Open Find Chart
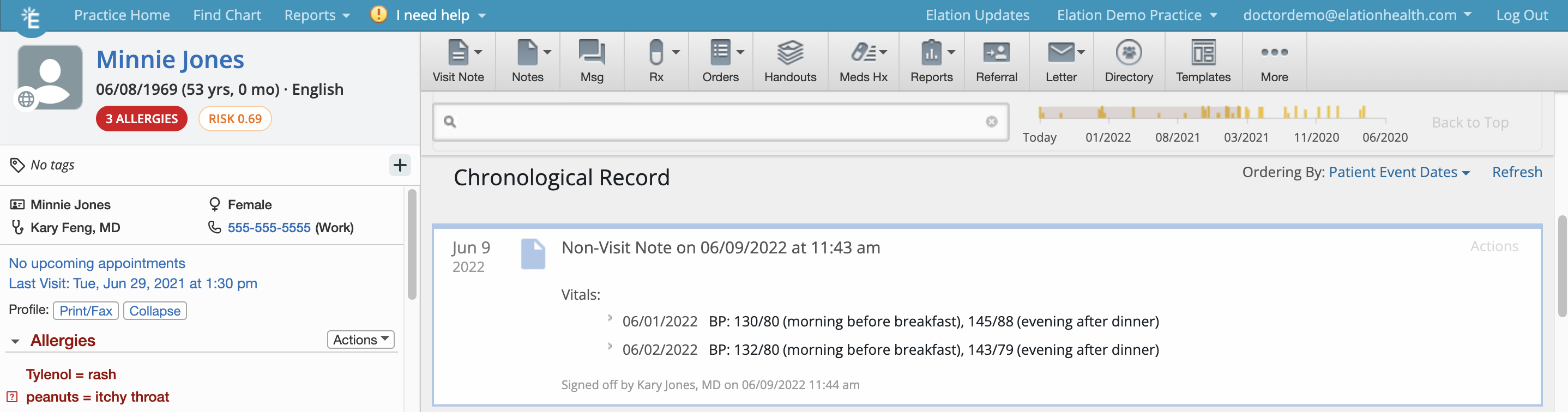Image resolution: width=1568 pixels, height=412 pixels. 227,15
